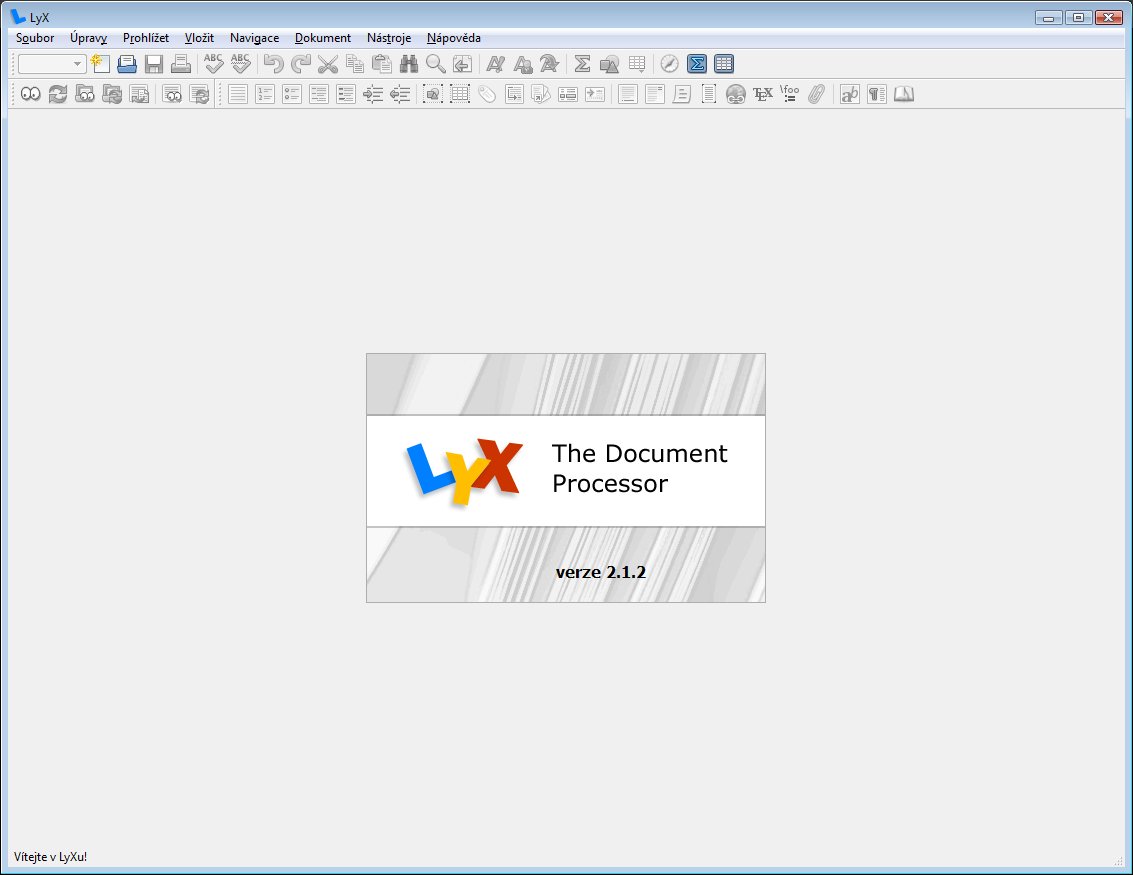Image resolution: width=1133 pixels, height=875 pixels.
Task: Open the Vložit menu
Action: pos(199,38)
